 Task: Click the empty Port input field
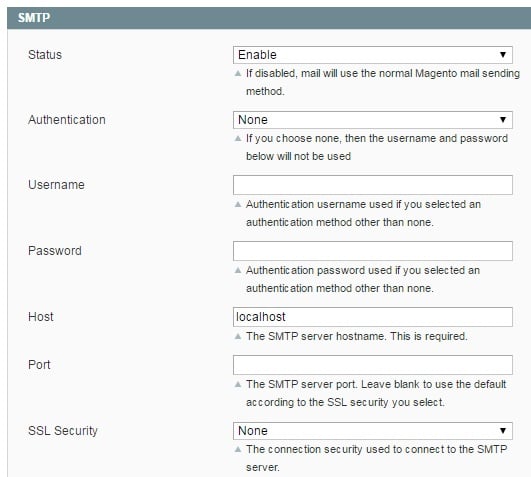point(373,365)
